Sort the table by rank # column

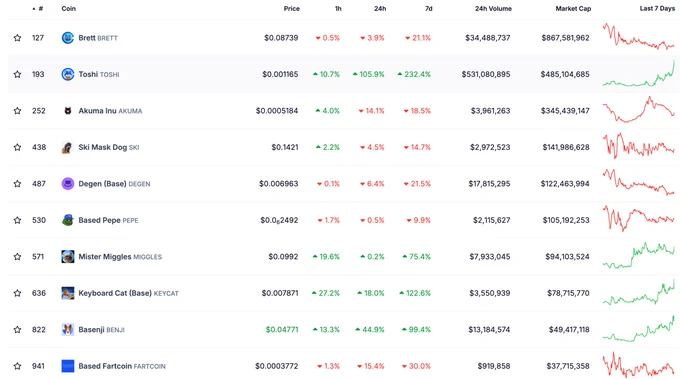(40, 8)
